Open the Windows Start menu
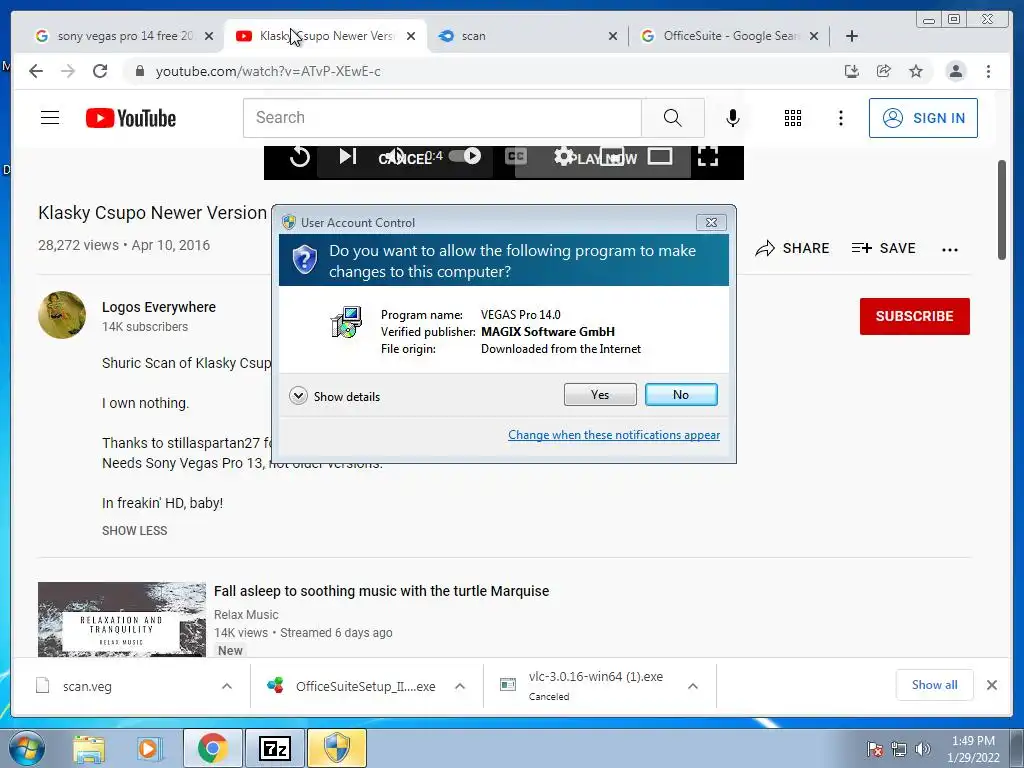 (27, 748)
